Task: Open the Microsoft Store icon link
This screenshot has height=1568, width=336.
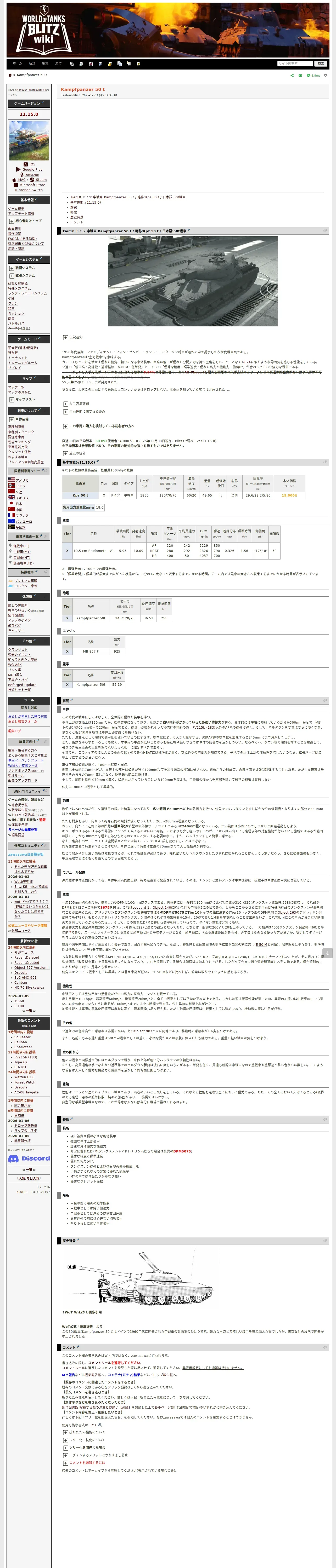Action: click(x=16, y=185)
